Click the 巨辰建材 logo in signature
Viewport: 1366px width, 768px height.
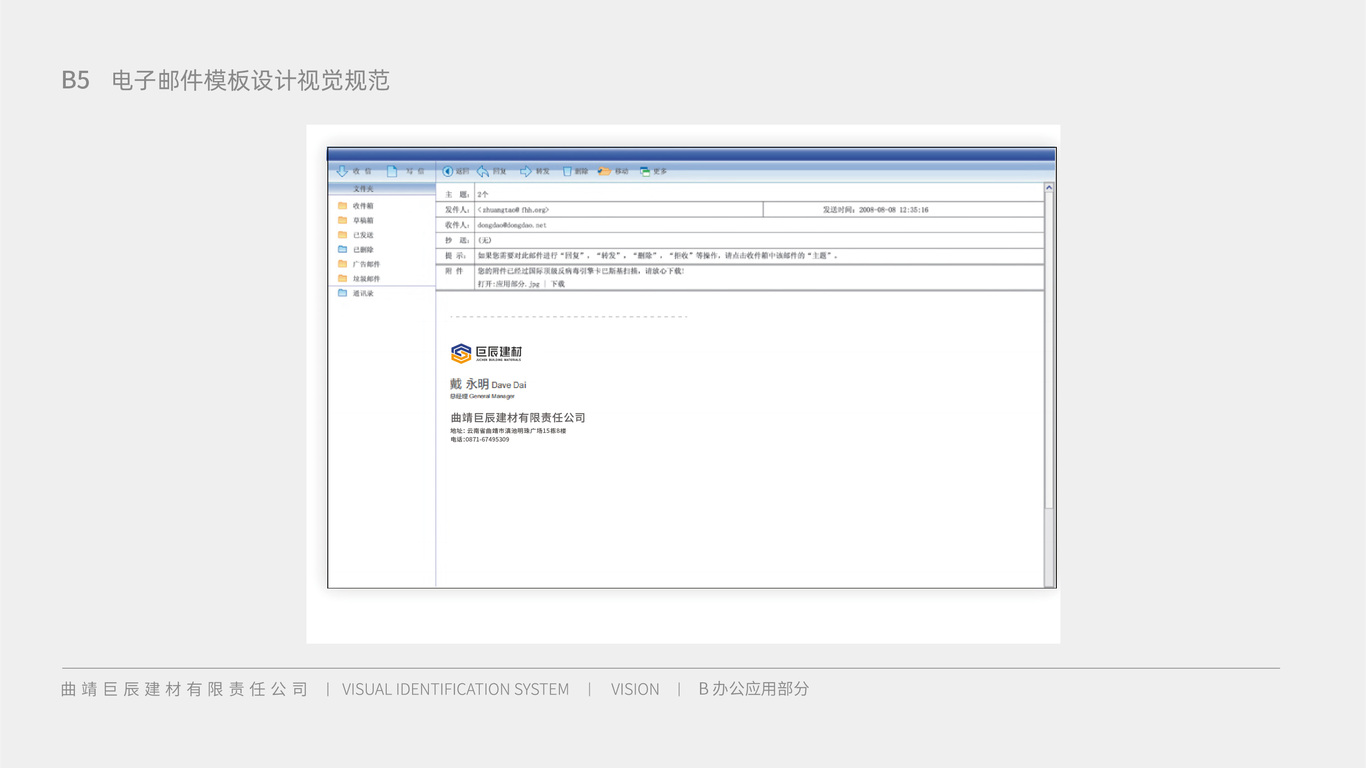point(486,353)
